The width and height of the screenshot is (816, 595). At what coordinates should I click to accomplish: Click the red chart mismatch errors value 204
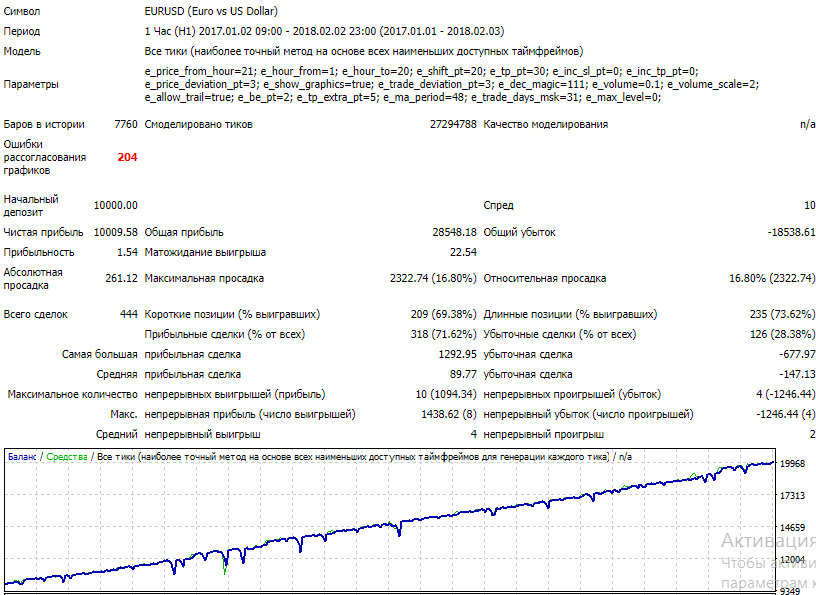(x=128, y=157)
